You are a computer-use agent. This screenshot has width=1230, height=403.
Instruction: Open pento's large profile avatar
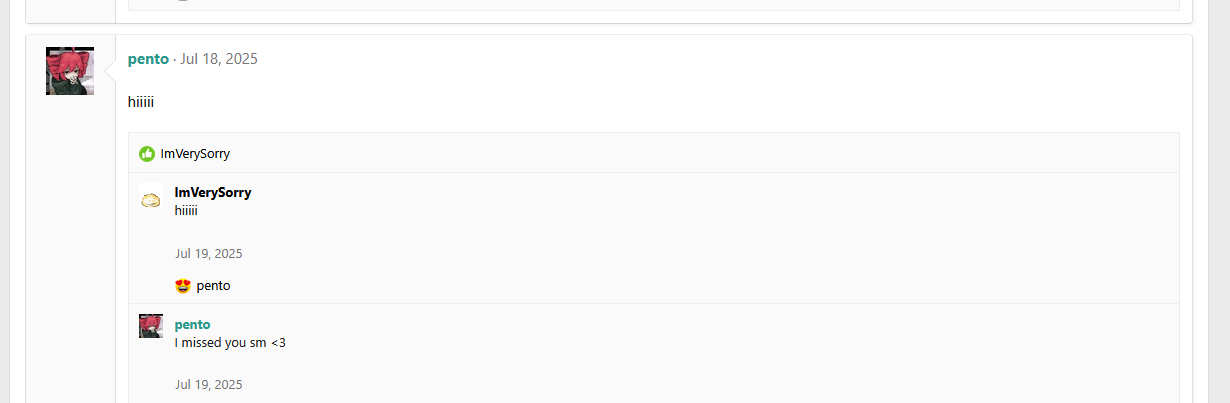70,71
